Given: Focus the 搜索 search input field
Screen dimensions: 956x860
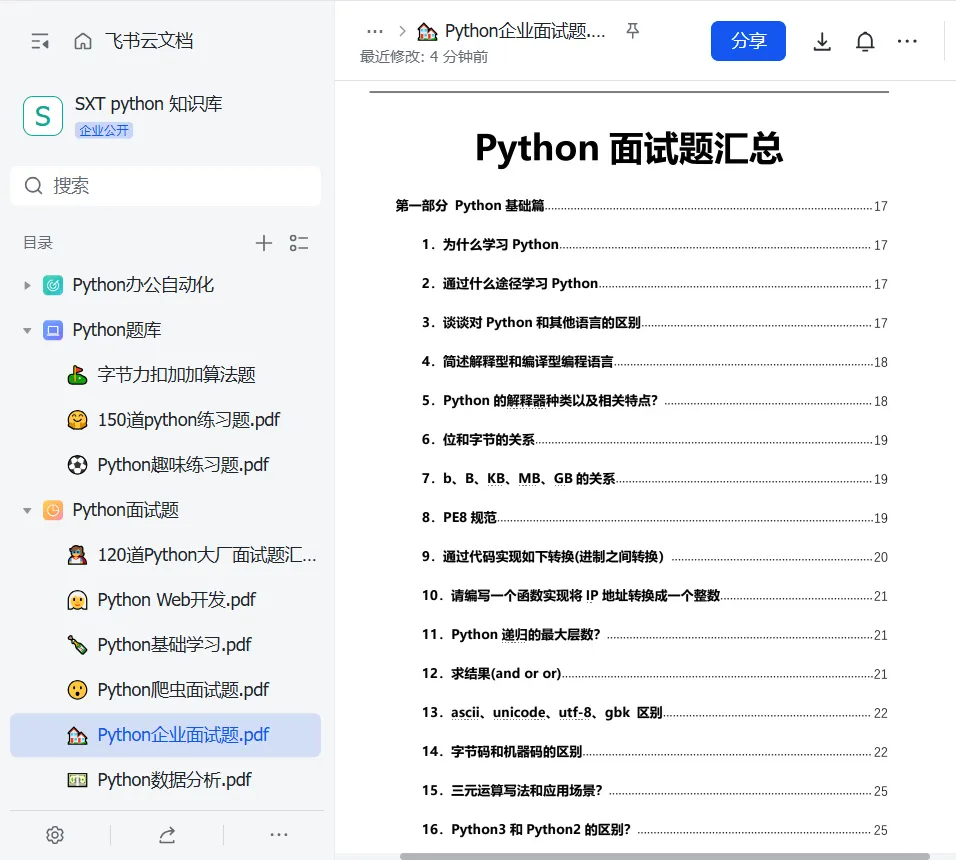Looking at the screenshot, I should point(165,186).
